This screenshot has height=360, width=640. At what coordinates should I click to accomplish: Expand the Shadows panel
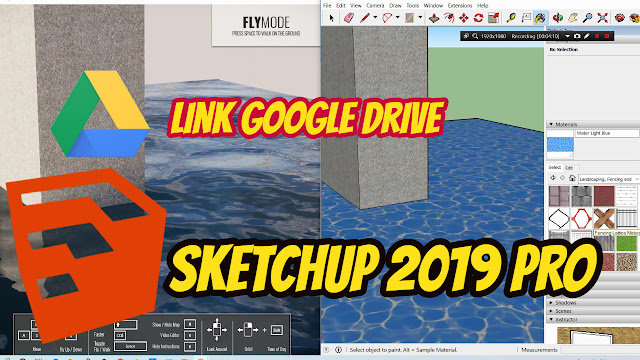coord(551,303)
